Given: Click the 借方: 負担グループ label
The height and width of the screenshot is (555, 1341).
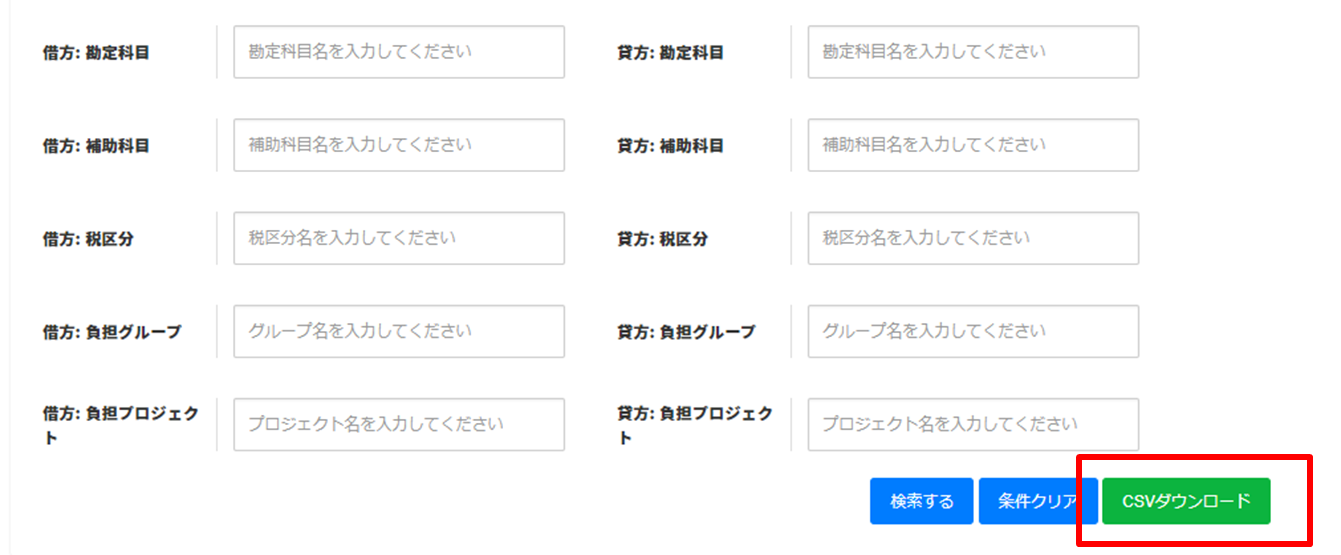Looking at the screenshot, I should 112,332.
